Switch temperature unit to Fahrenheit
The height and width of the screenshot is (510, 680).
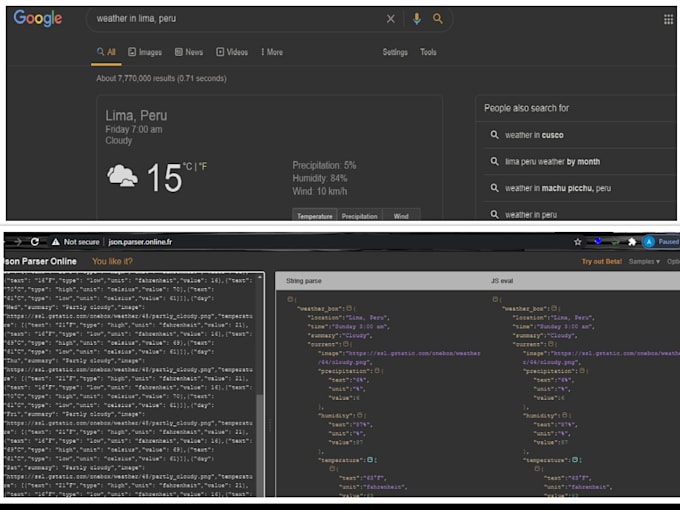203,167
